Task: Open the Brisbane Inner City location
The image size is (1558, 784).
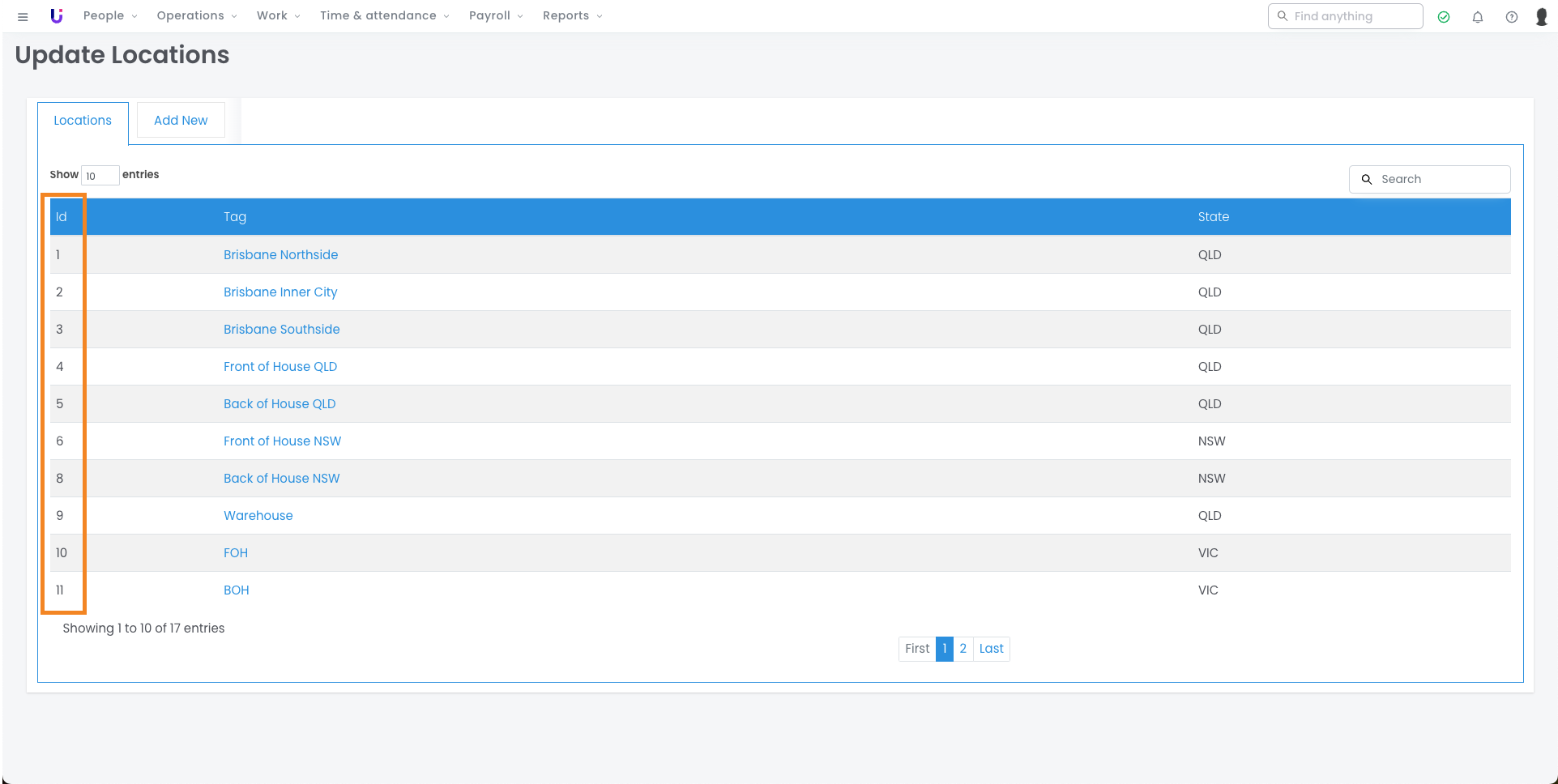Action: [280, 292]
